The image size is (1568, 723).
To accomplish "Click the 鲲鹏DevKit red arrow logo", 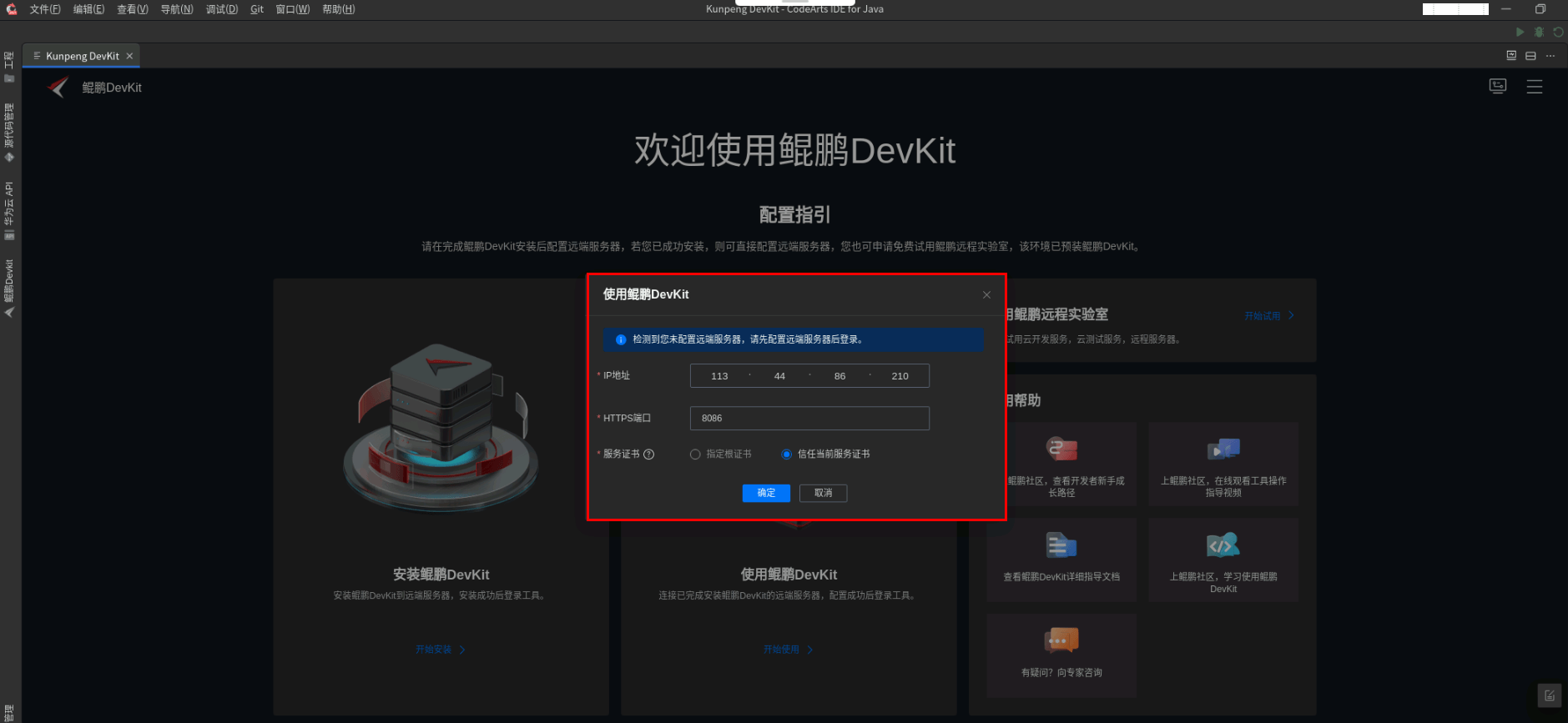I will pyautogui.click(x=58, y=87).
